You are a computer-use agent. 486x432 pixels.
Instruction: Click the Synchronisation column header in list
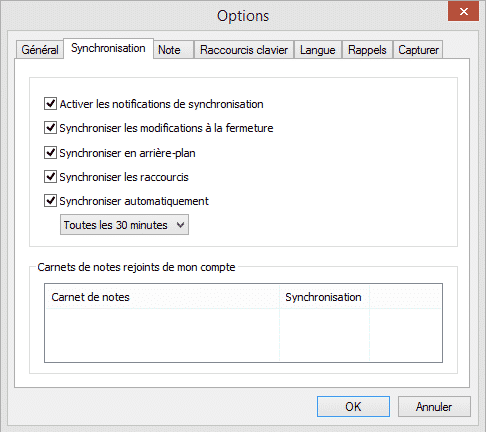tap(324, 297)
